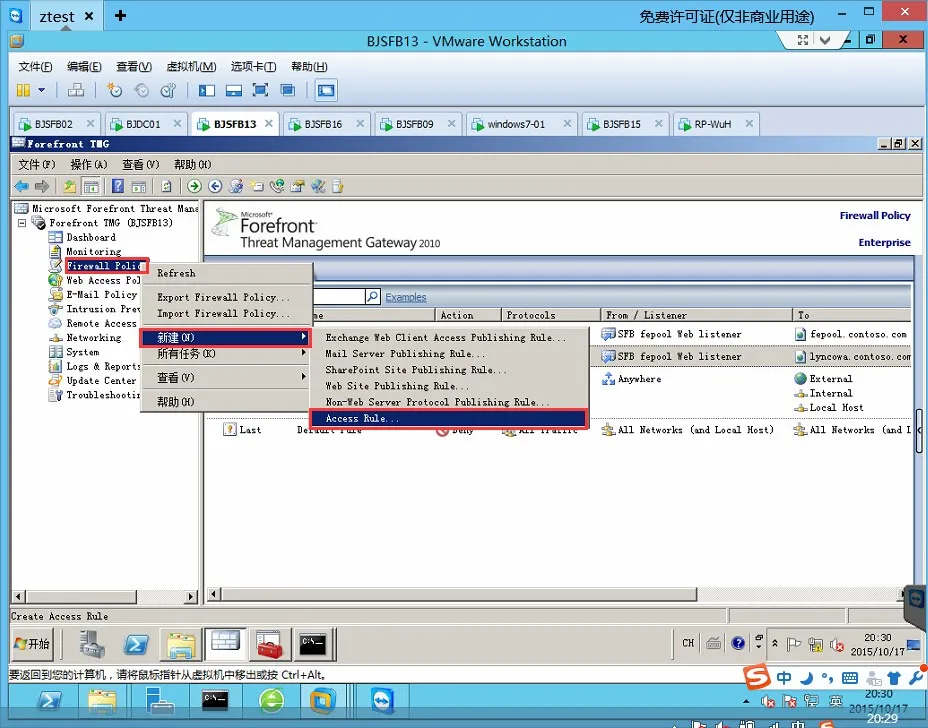Click the Protocols column header
The image size is (928, 728).
[x=550, y=315]
